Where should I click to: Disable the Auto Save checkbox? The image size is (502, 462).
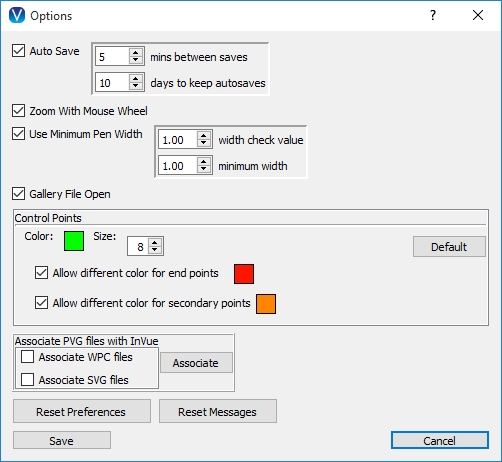point(19,51)
